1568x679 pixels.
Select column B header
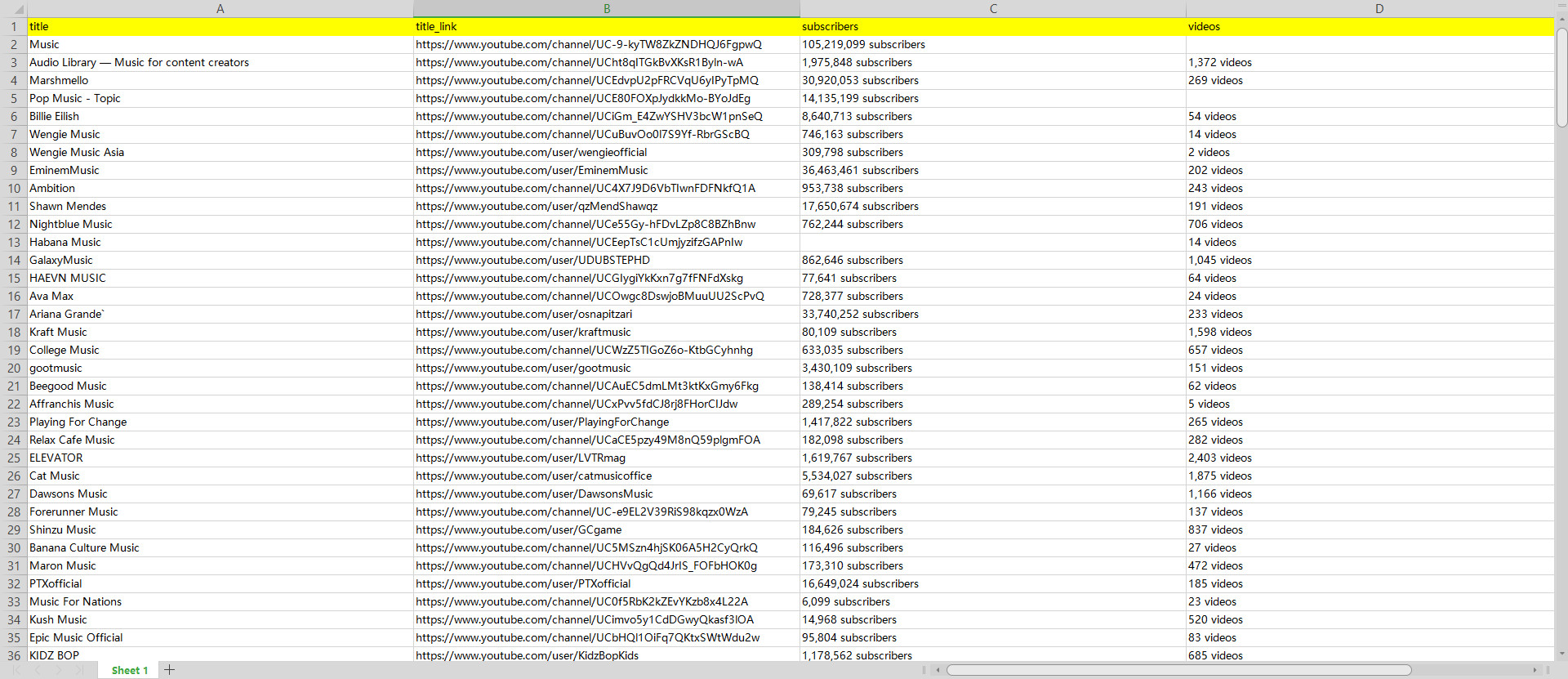click(607, 8)
